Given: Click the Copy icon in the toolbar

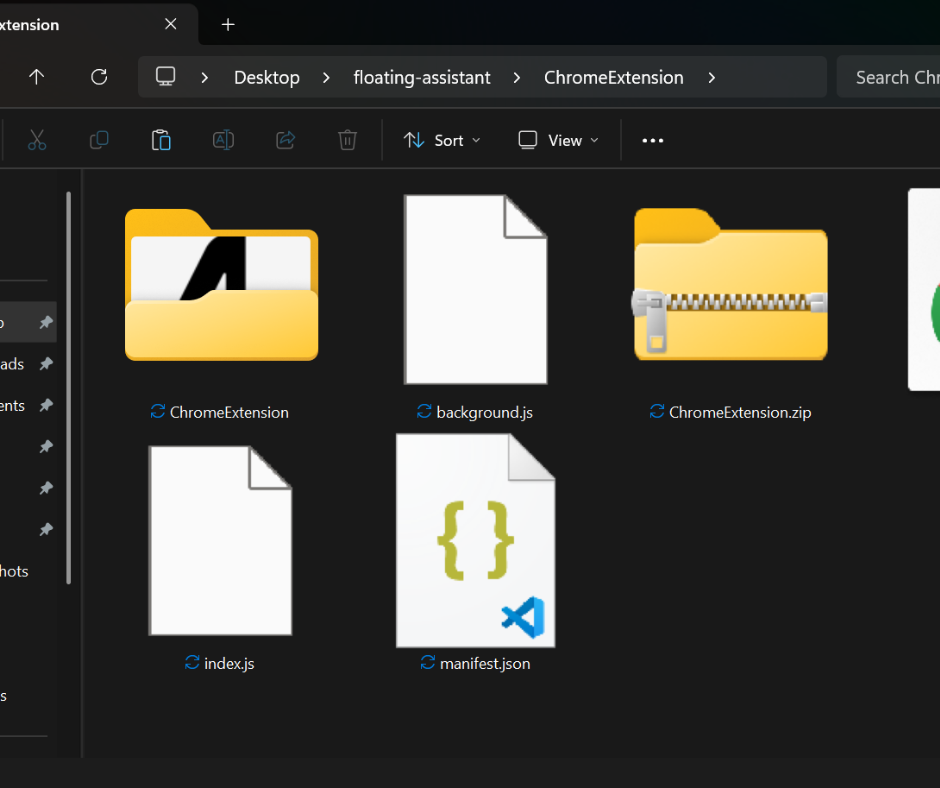Looking at the screenshot, I should pos(99,140).
